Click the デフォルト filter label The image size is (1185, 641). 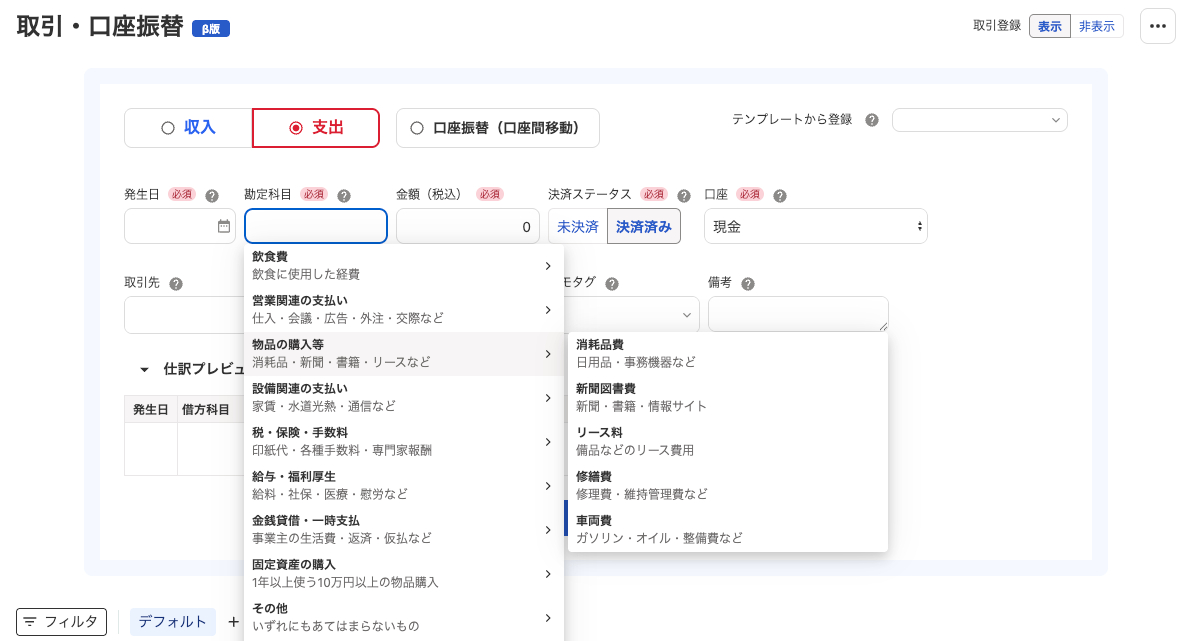coord(172,621)
